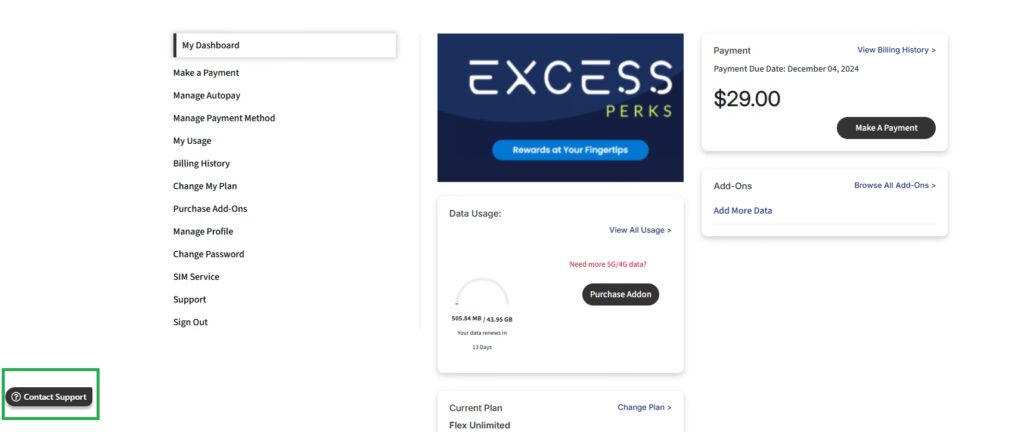This screenshot has height=432, width=1024.
Task: Click Rewards at Your Fingertips banner button
Action: 570,150
